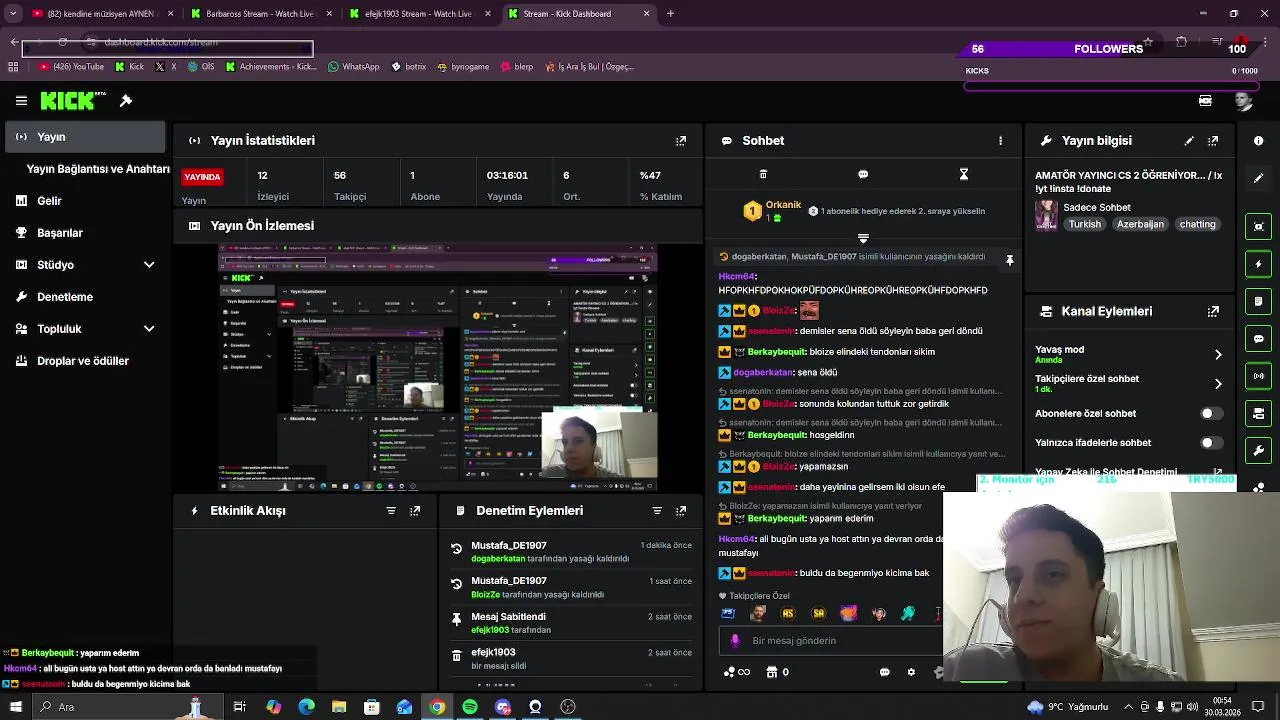
Task: Click the speech bubble icon in Sohbet toolbar
Action: pos(863,174)
